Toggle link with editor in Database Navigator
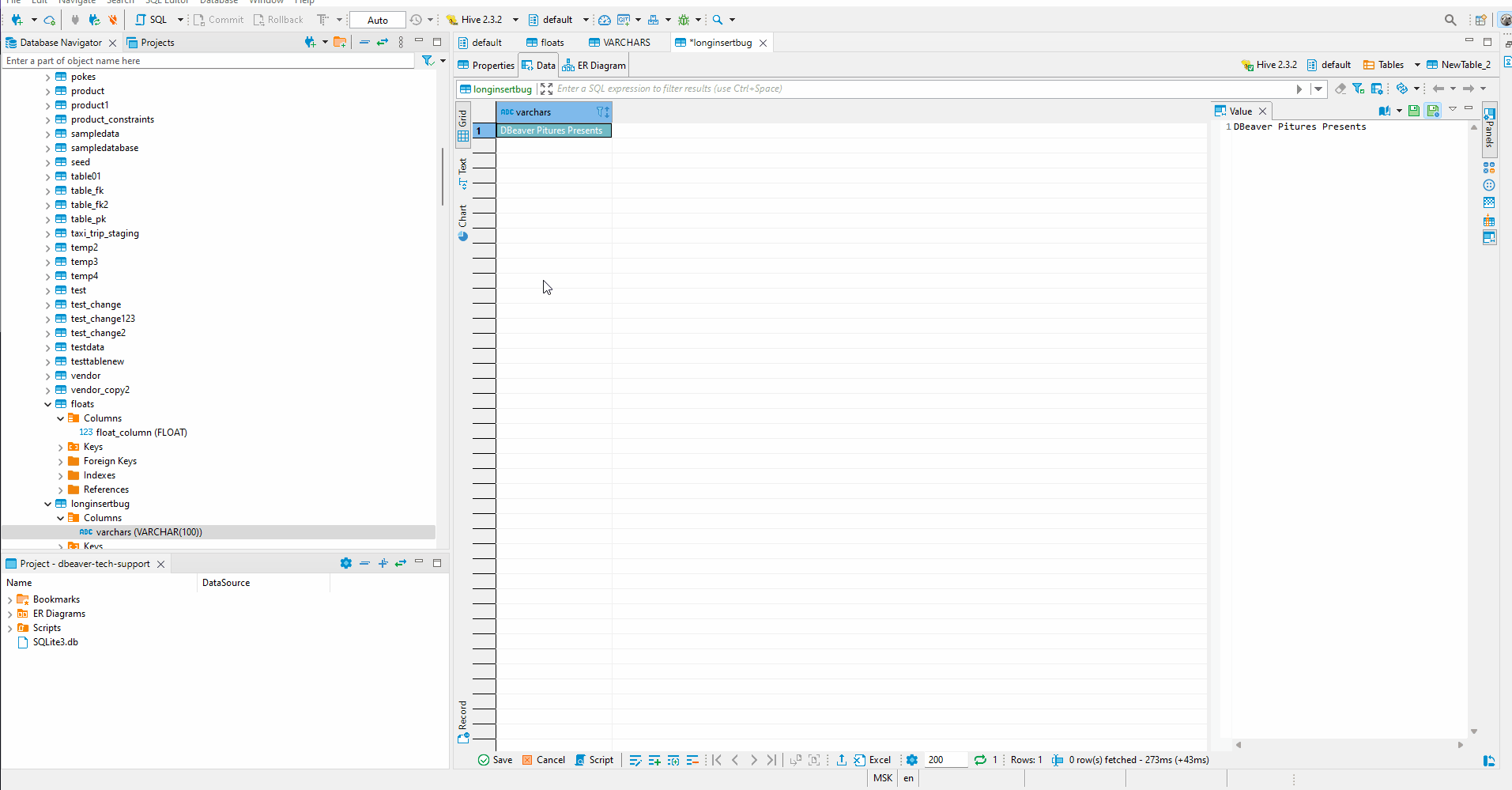This screenshot has height=790, width=1512. (383, 42)
